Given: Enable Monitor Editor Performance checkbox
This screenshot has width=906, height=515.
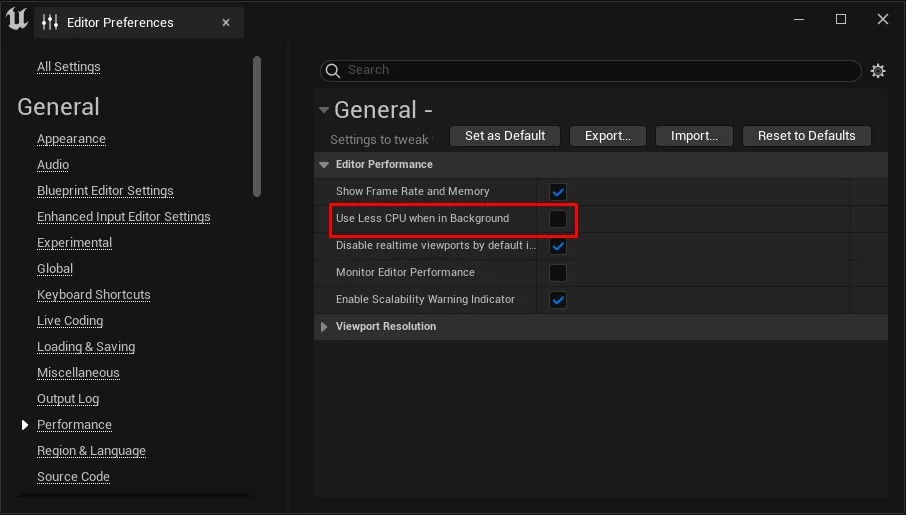Looking at the screenshot, I should [558, 273].
